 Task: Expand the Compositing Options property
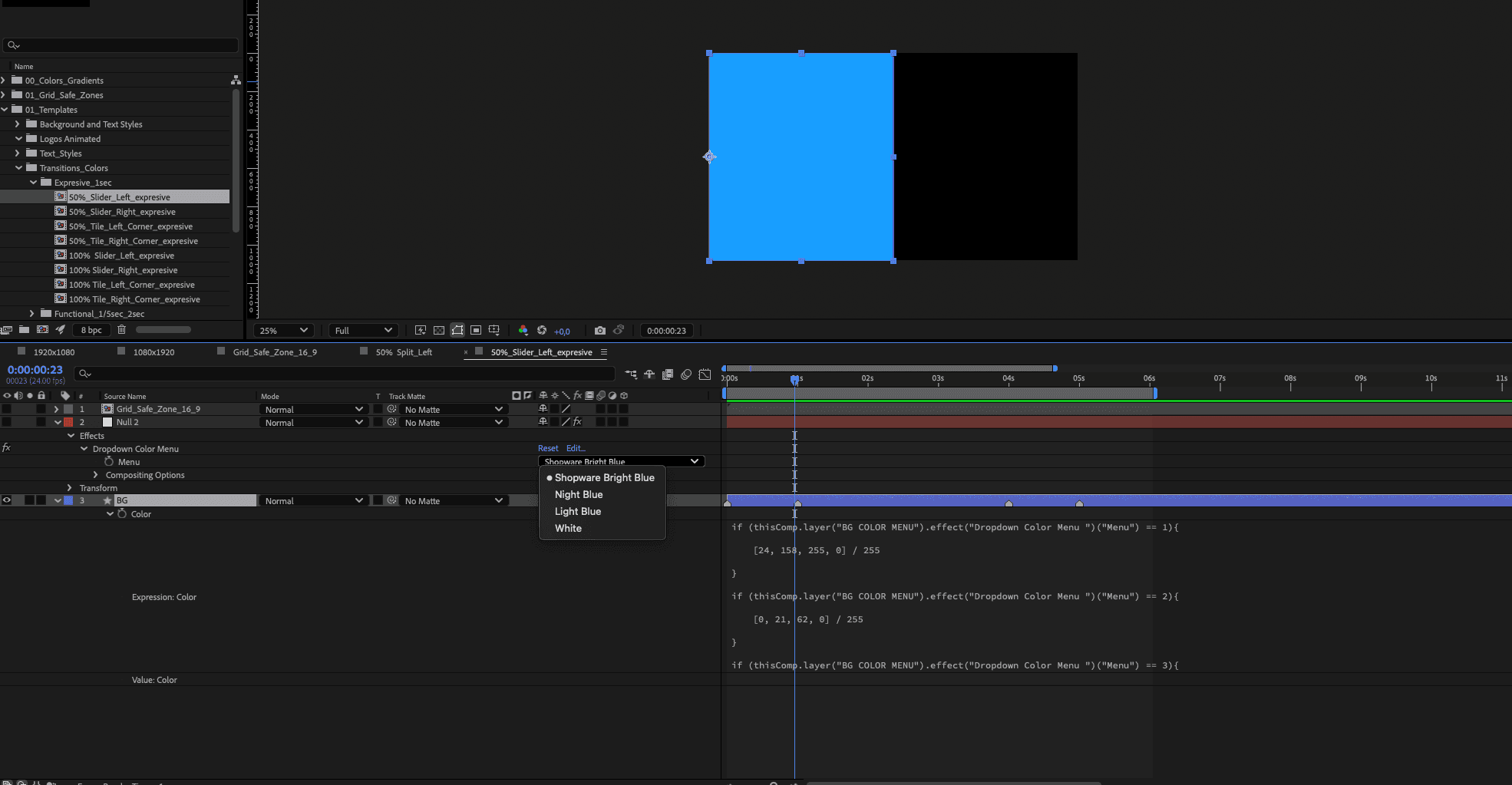point(96,475)
